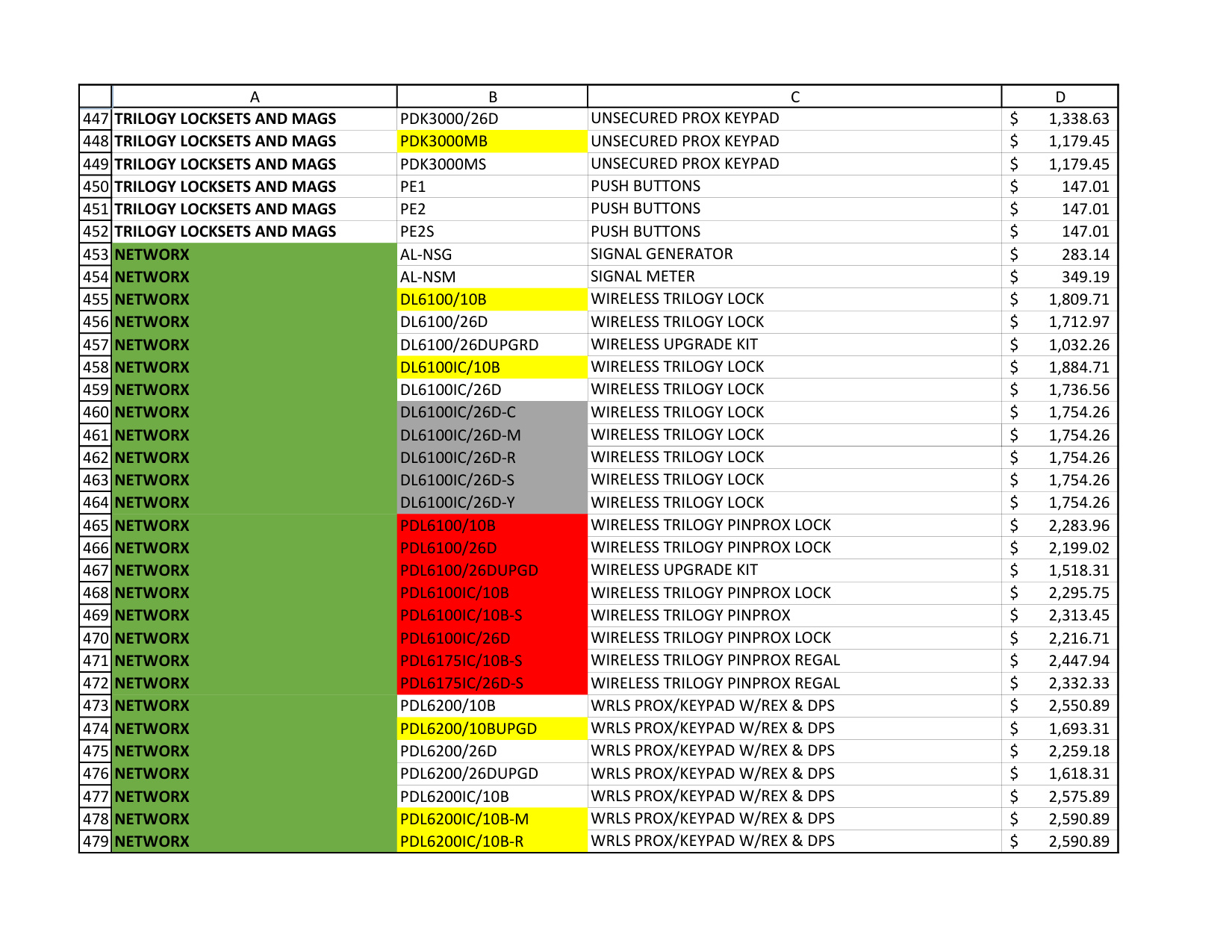Click cell PDK3000/26D
Image resolution: width=1232 pixels, height=952 pixels.
click(493, 119)
